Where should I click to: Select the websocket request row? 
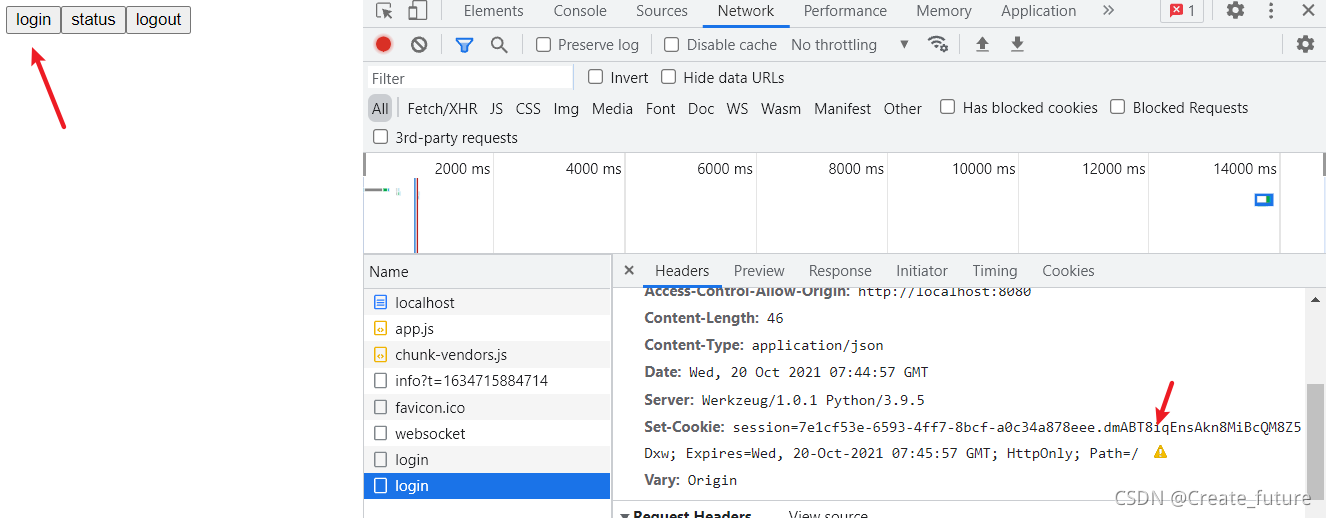(487, 433)
